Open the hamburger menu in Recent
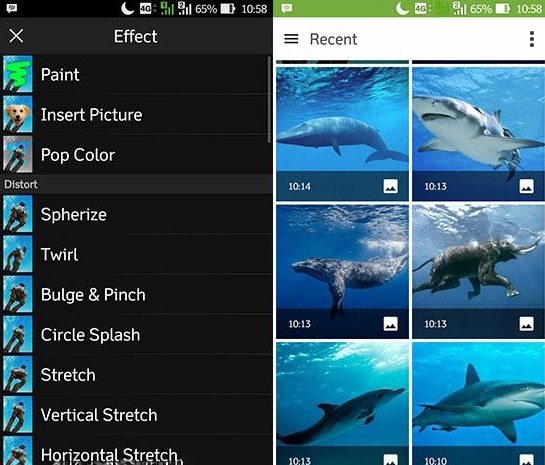This screenshot has height=465, width=545. (291, 39)
